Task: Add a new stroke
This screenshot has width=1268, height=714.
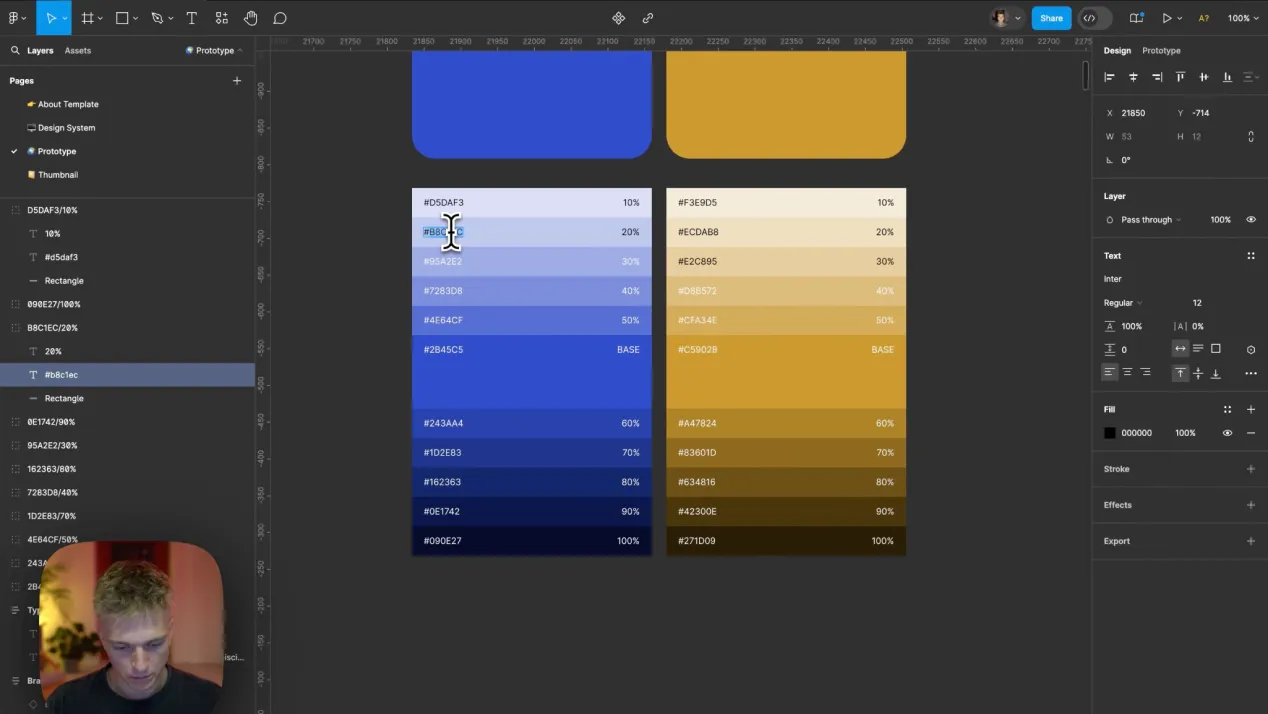Action: pos(1250,469)
